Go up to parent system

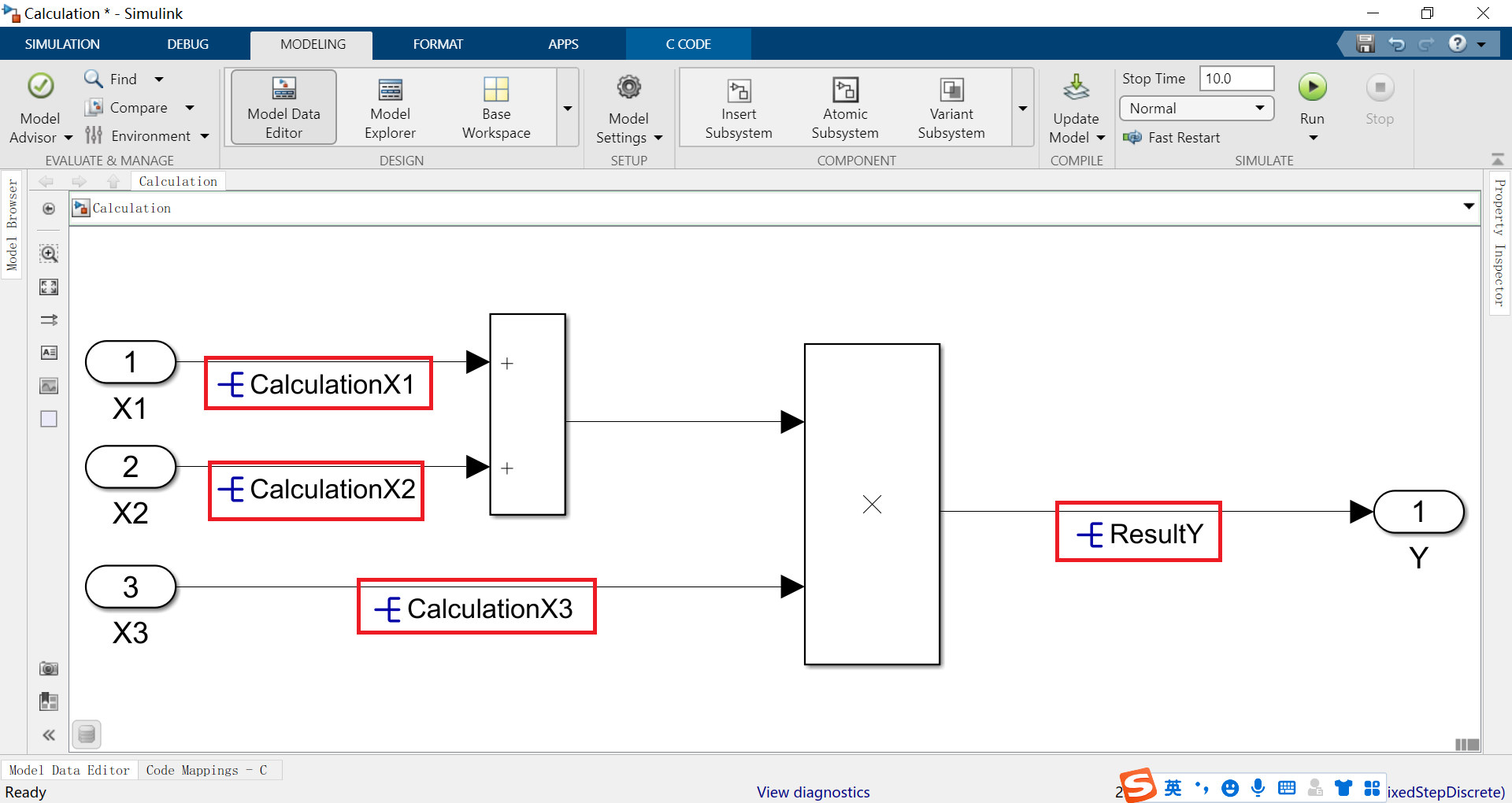coord(113,181)
